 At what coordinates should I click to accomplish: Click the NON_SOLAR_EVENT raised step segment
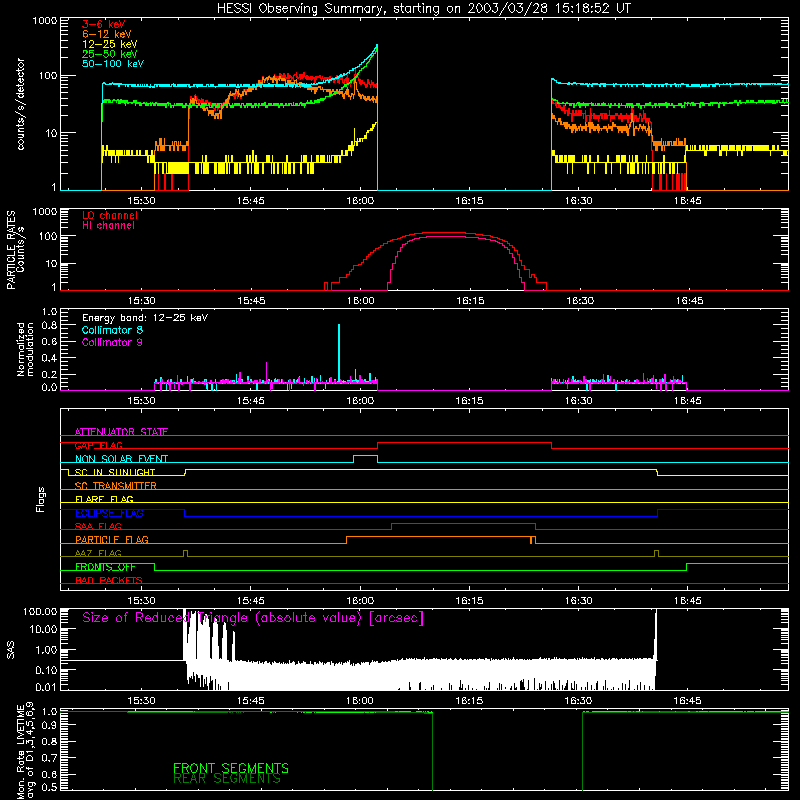coord(365,456)
